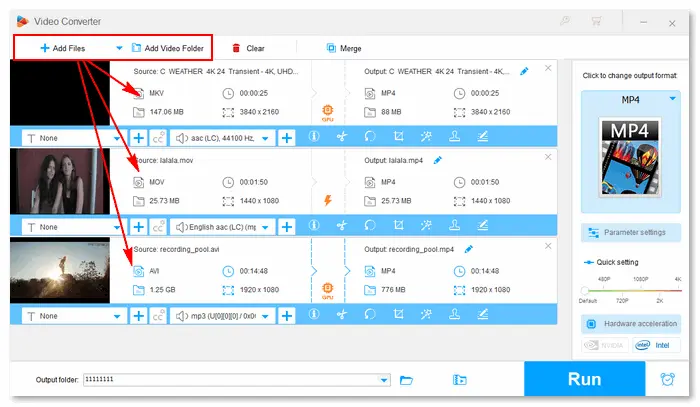The height and width of the screenshot is (407, 700).
Task: Open mp3 audio track dropdown
Action: pos(222,316)
